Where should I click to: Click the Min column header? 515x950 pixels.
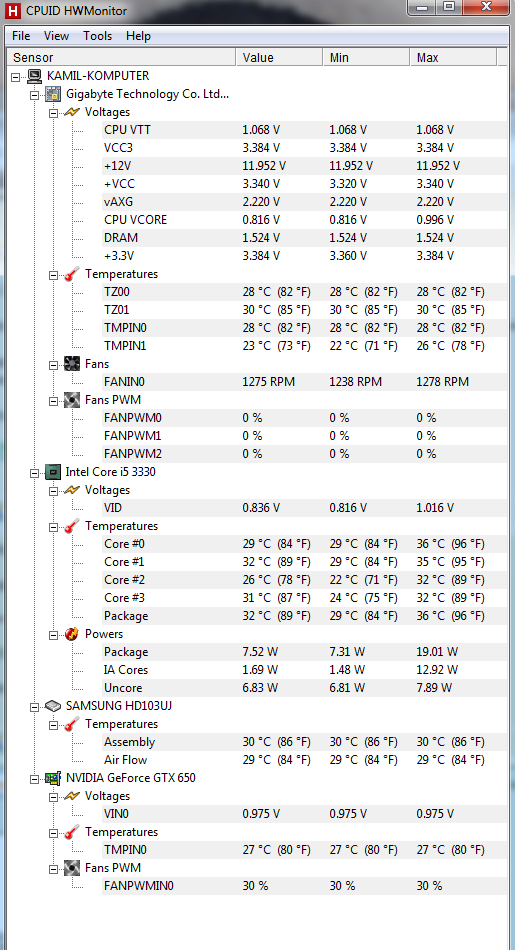click(366, 58)
